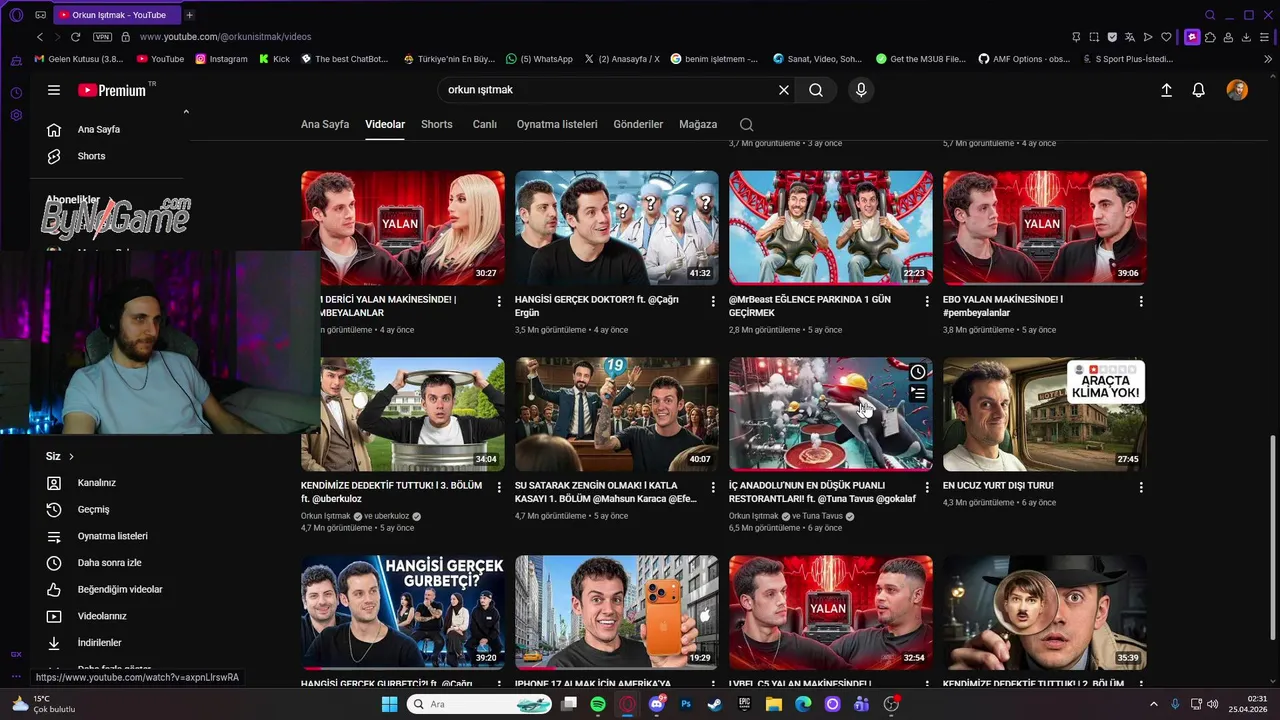Open the YouTube notifications bell
Image resolution: width=1280 pixels, height=720 pixels.
pos(1198,90)
